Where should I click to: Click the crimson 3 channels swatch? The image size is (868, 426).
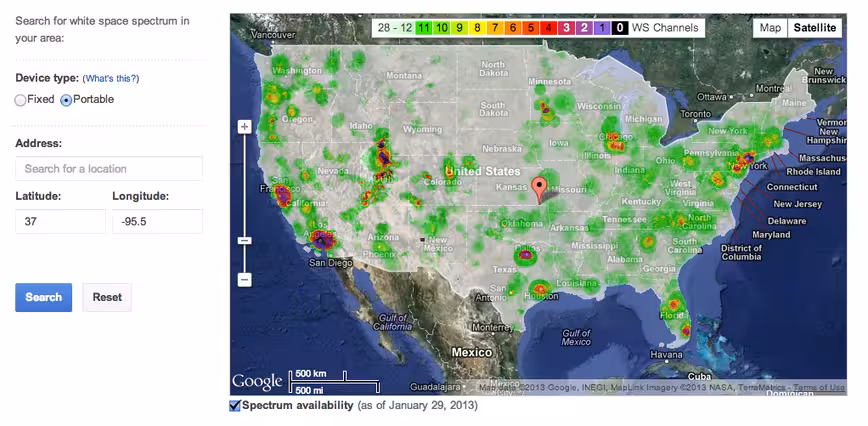(566, 28)
